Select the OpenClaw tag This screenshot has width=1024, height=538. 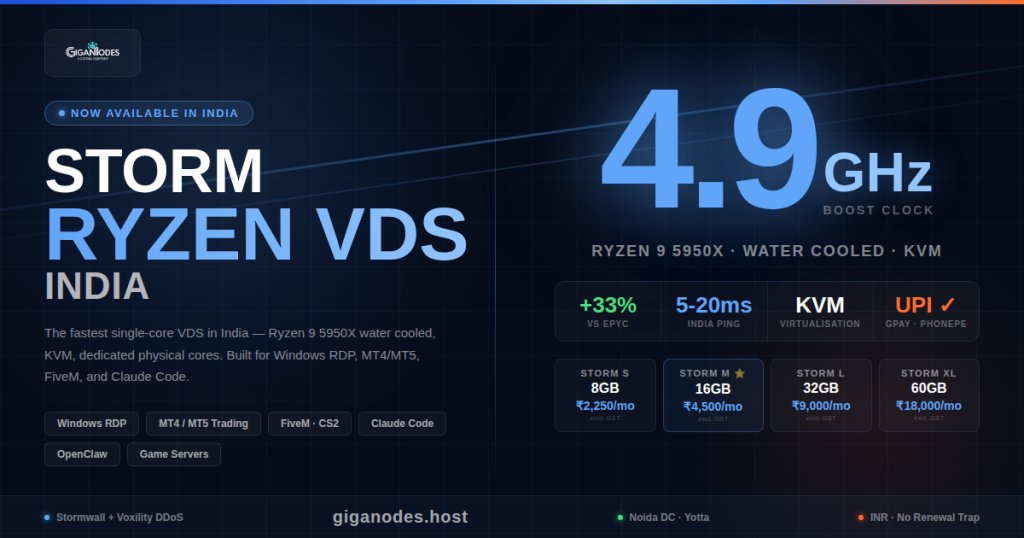pyautogui.click(x=82, y=454)
